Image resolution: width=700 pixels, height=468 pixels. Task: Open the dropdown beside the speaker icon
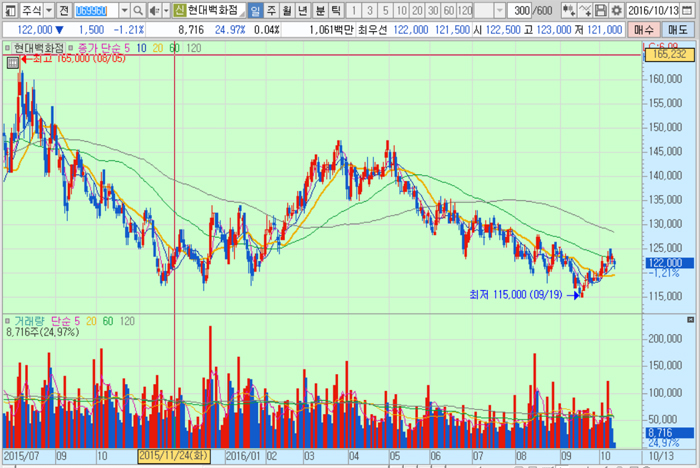click(165, 10)
